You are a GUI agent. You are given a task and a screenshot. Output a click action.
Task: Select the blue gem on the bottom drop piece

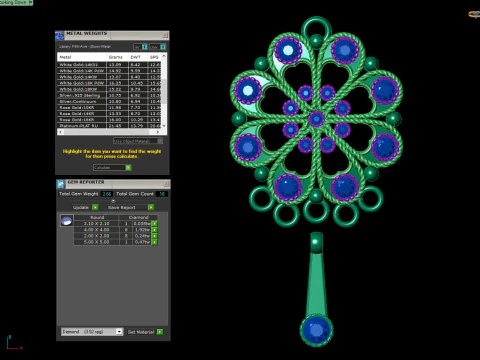click(316, 330)
